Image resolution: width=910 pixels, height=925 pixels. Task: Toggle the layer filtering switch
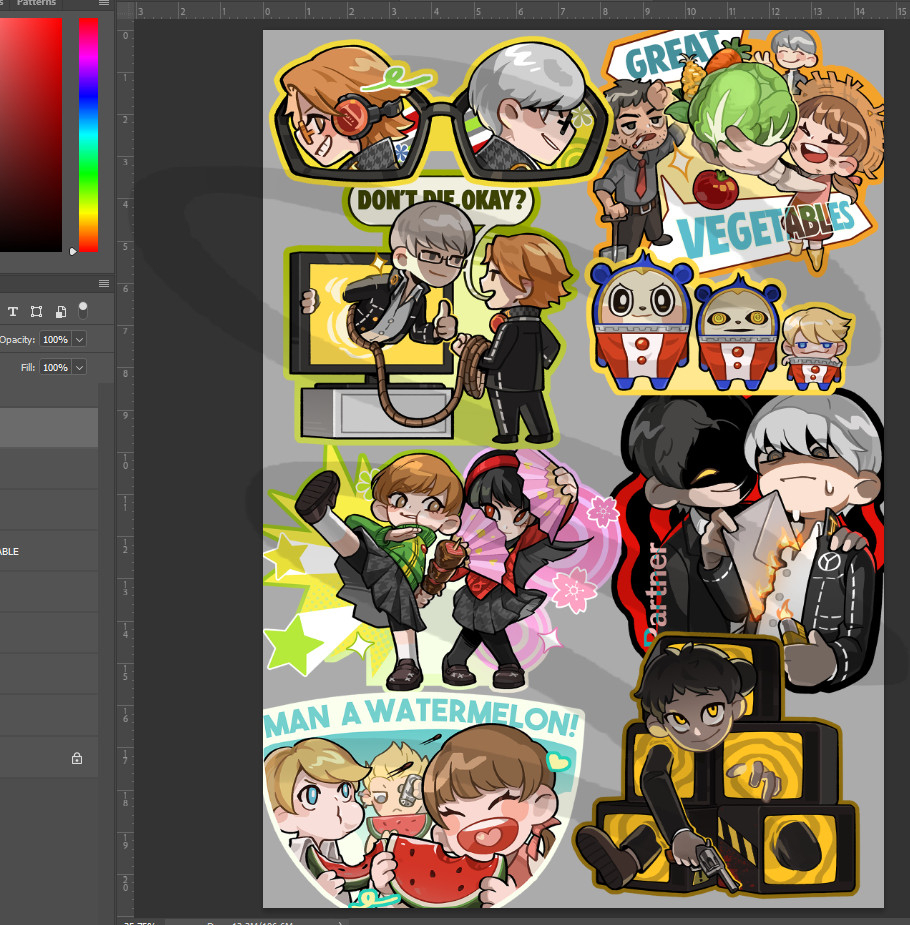pyautogui.click(x=83, y=309)
